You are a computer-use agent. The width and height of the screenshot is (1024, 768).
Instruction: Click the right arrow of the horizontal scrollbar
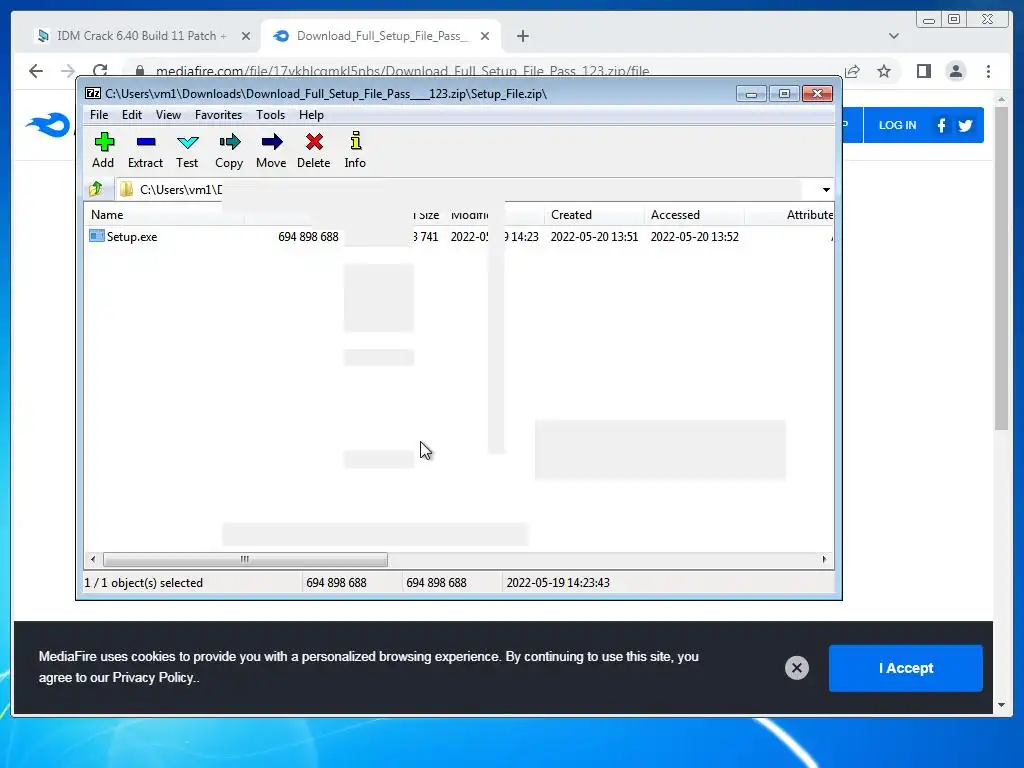[824, 559]
